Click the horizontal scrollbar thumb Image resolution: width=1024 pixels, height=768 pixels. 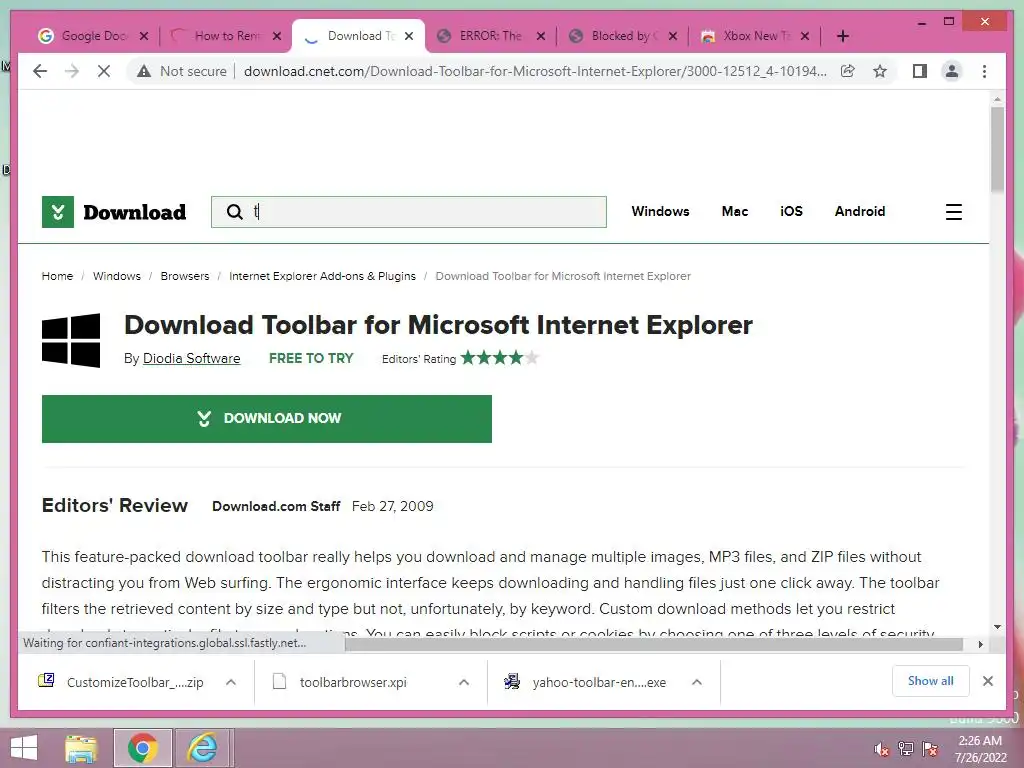tap(654, 644)
